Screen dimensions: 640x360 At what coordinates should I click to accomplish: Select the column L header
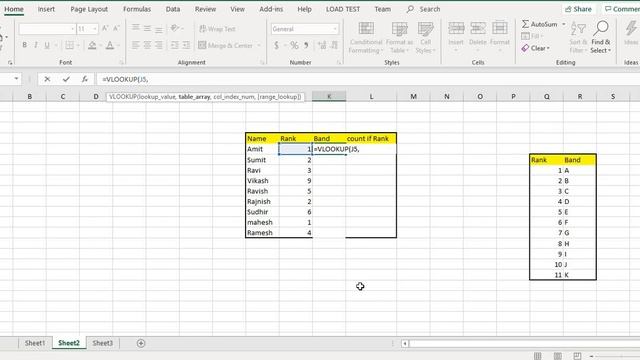coord(371,97)
